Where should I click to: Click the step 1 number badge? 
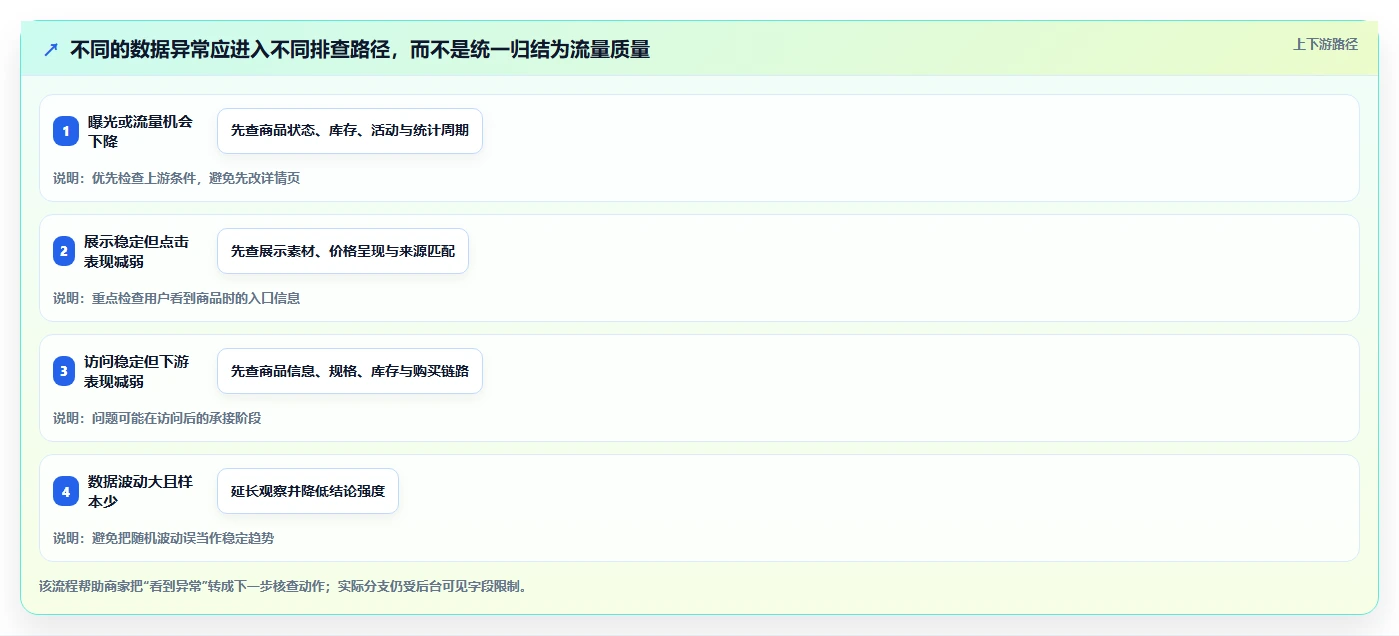[66, 131]
